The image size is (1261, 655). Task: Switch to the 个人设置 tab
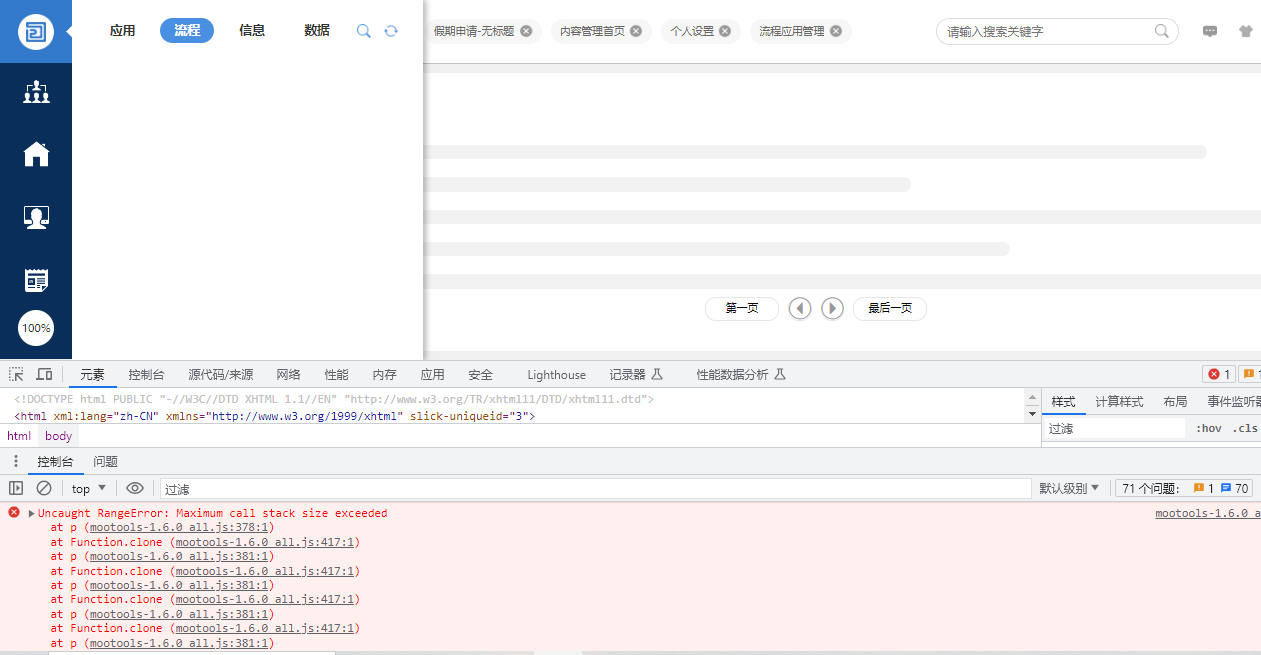pos(692,31)
